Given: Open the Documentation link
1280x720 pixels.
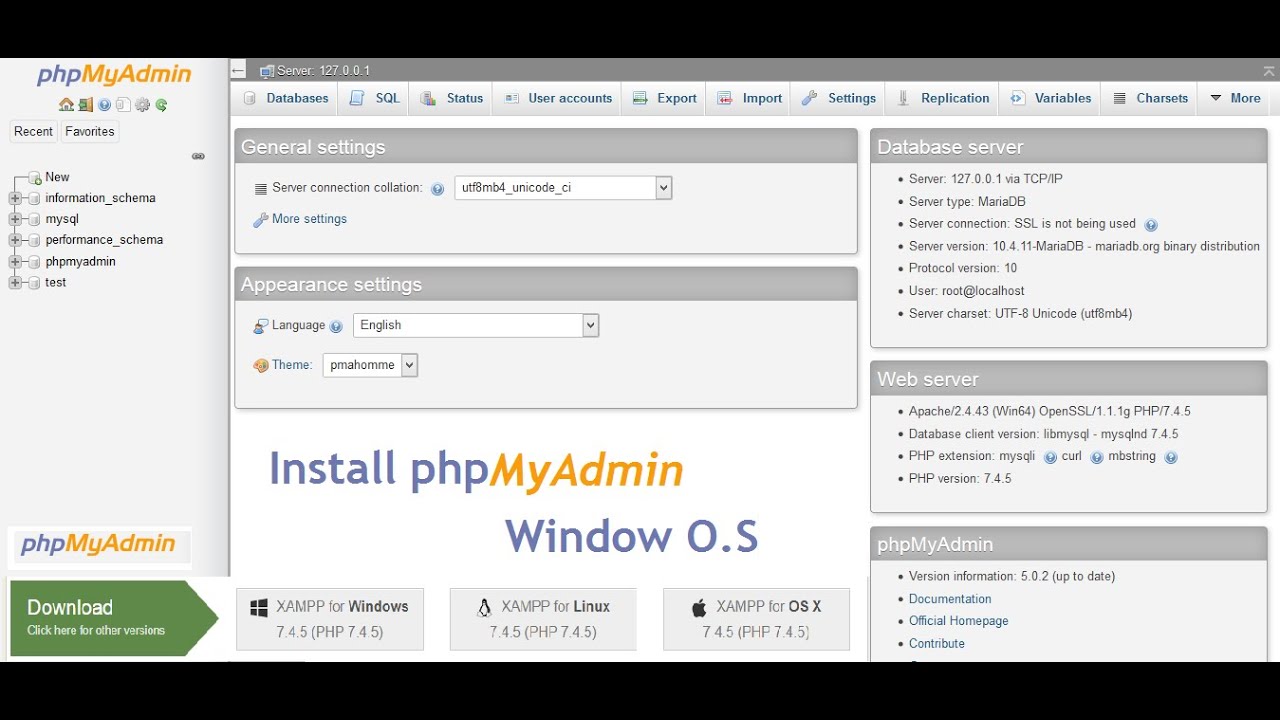Looking at the screenshot, I should point(950,599).
